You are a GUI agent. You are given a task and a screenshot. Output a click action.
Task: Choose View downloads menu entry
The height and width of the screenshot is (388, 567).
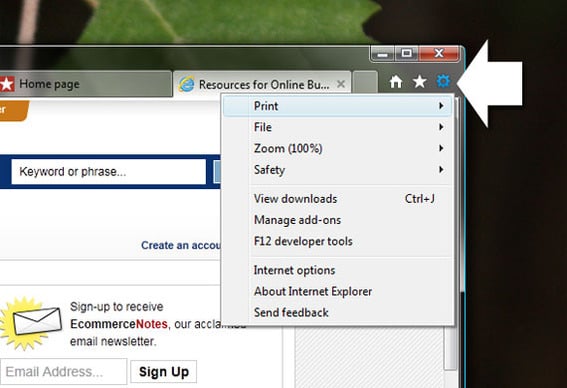click(337, 199)
